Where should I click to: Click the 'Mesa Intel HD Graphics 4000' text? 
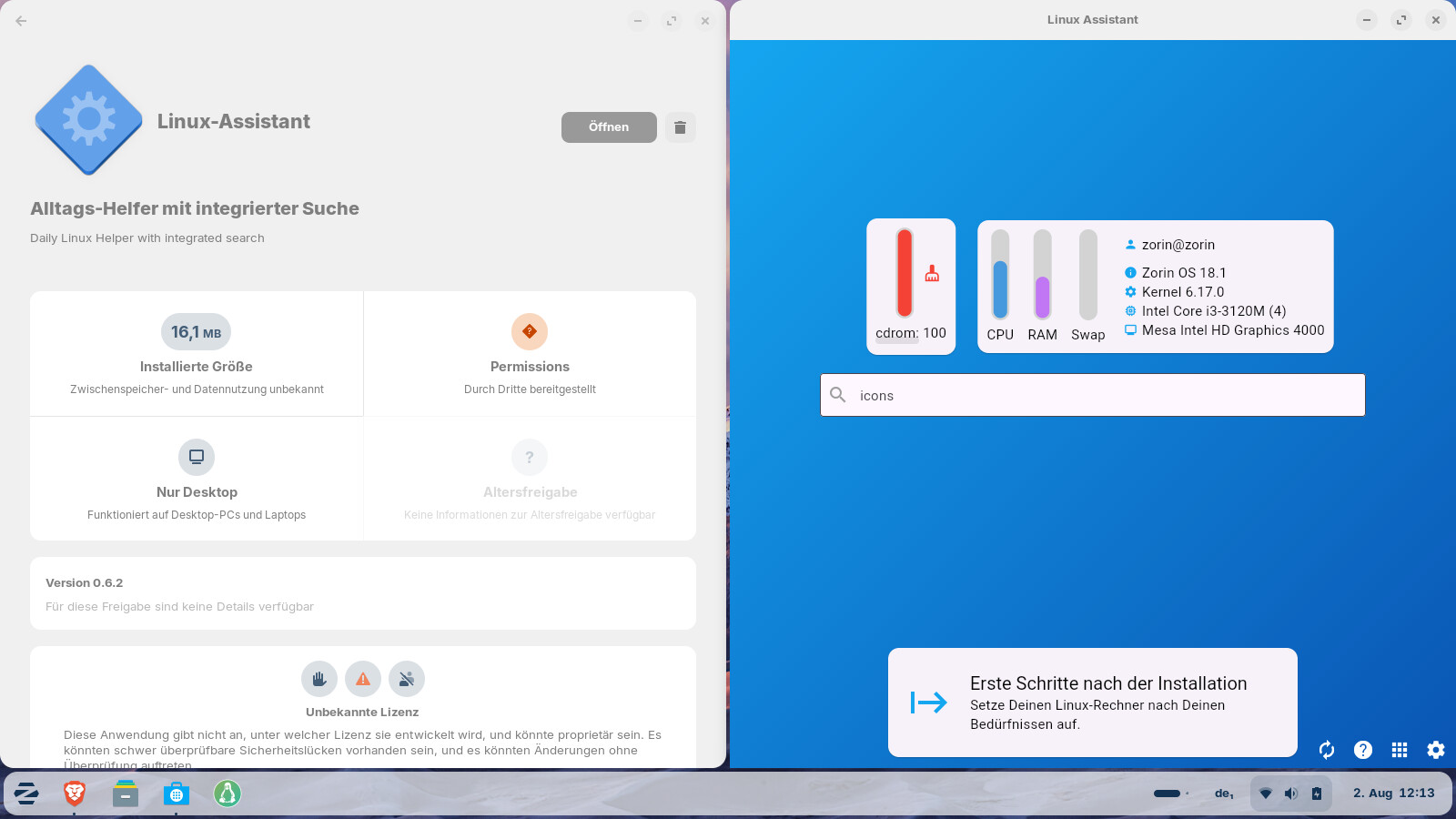[x=1233, y=330]
